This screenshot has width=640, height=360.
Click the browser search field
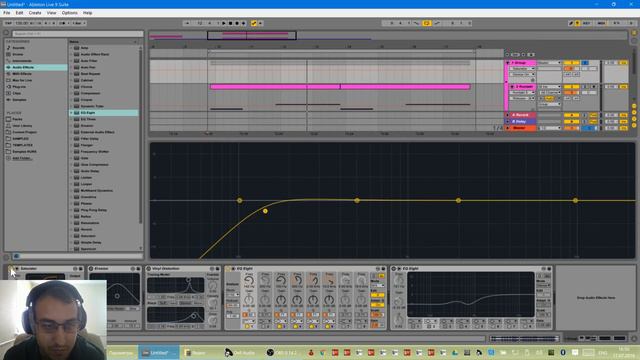78,33
